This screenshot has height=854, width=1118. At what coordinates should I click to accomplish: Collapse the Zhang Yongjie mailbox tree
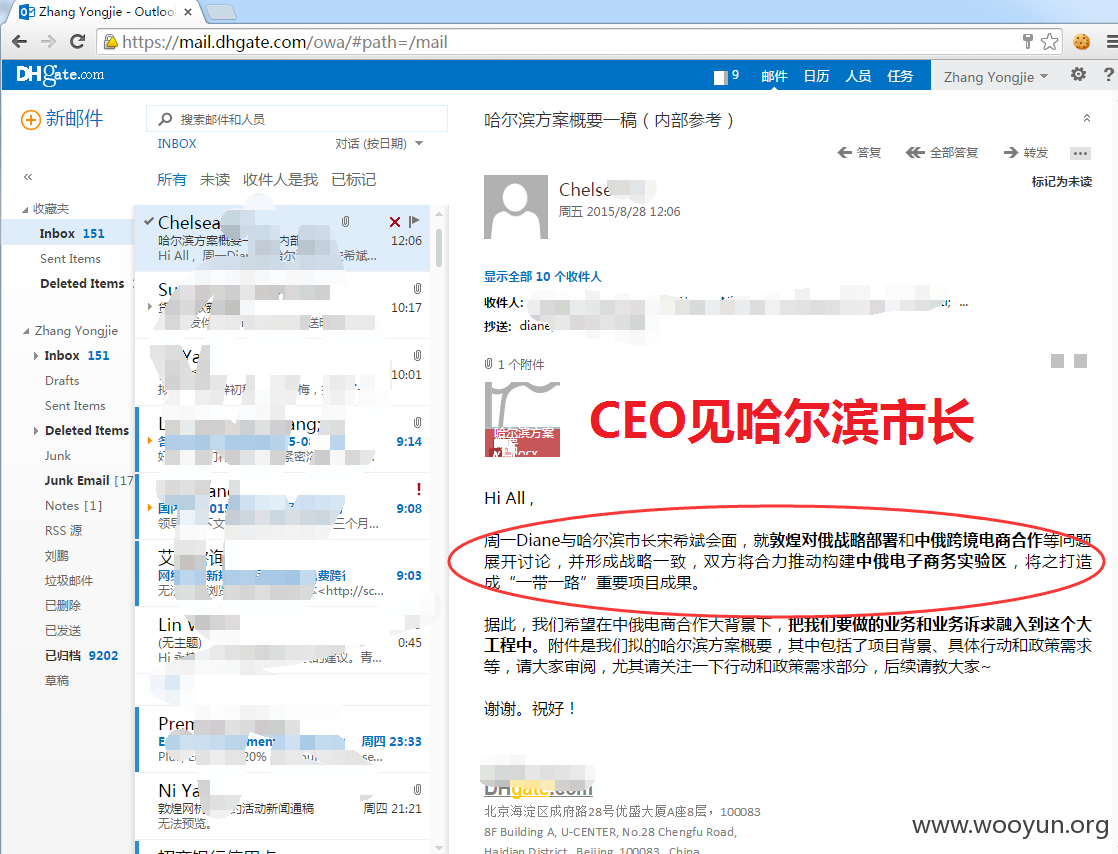coord(26,331)
